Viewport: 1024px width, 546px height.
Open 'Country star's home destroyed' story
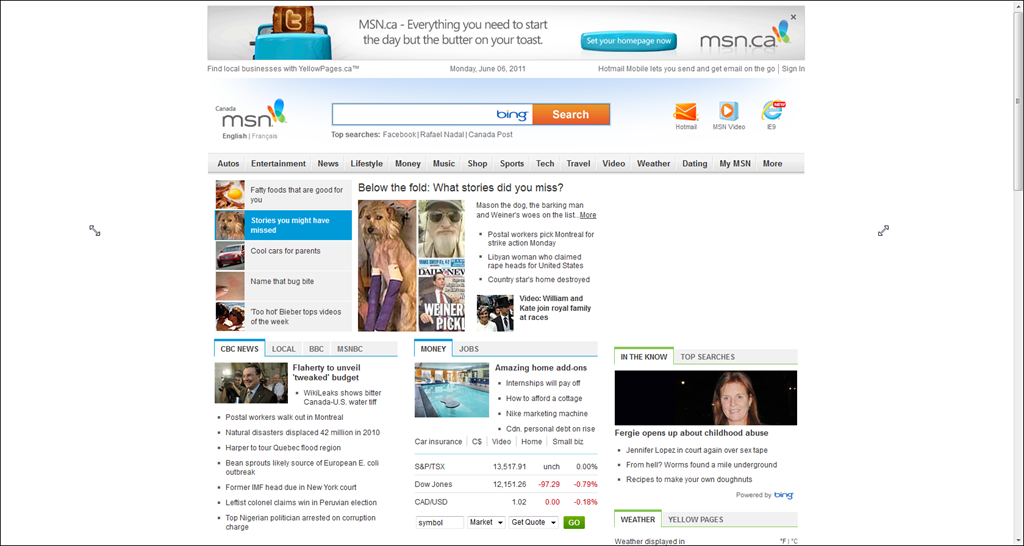pos(539,280)
